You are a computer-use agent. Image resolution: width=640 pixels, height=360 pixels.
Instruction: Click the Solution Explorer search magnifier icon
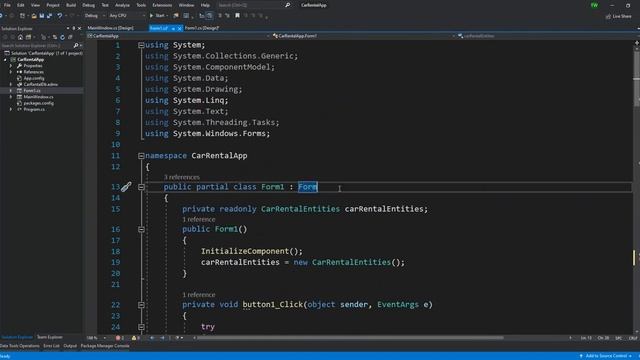76,45
